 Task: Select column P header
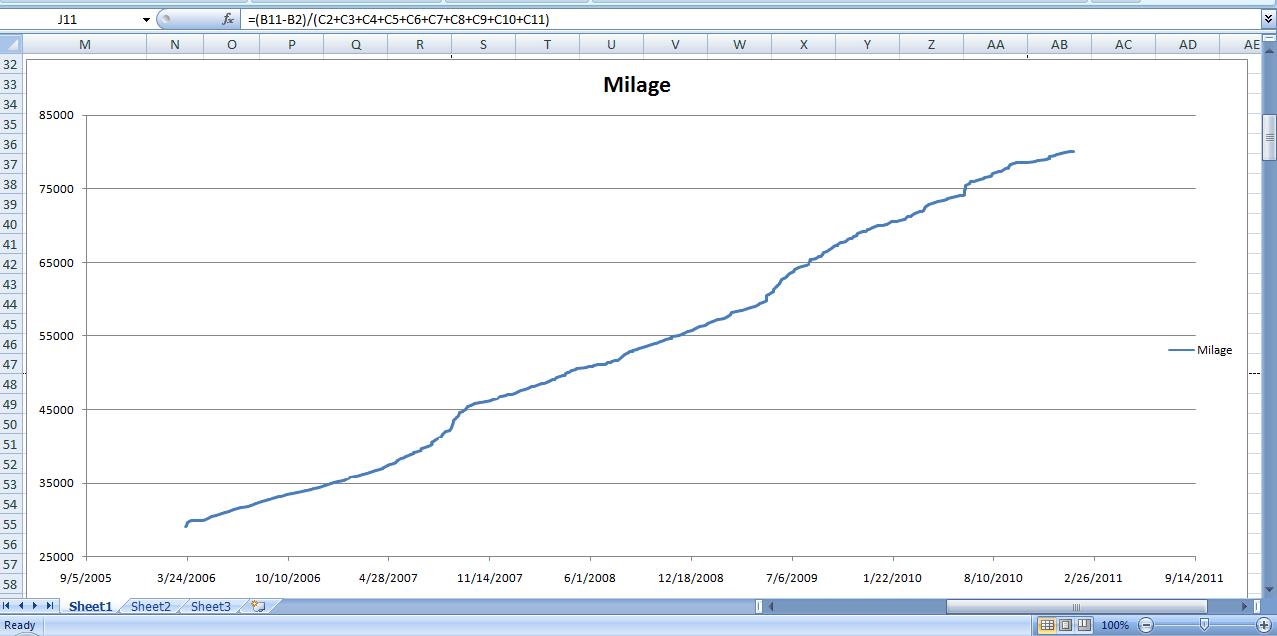292,44
